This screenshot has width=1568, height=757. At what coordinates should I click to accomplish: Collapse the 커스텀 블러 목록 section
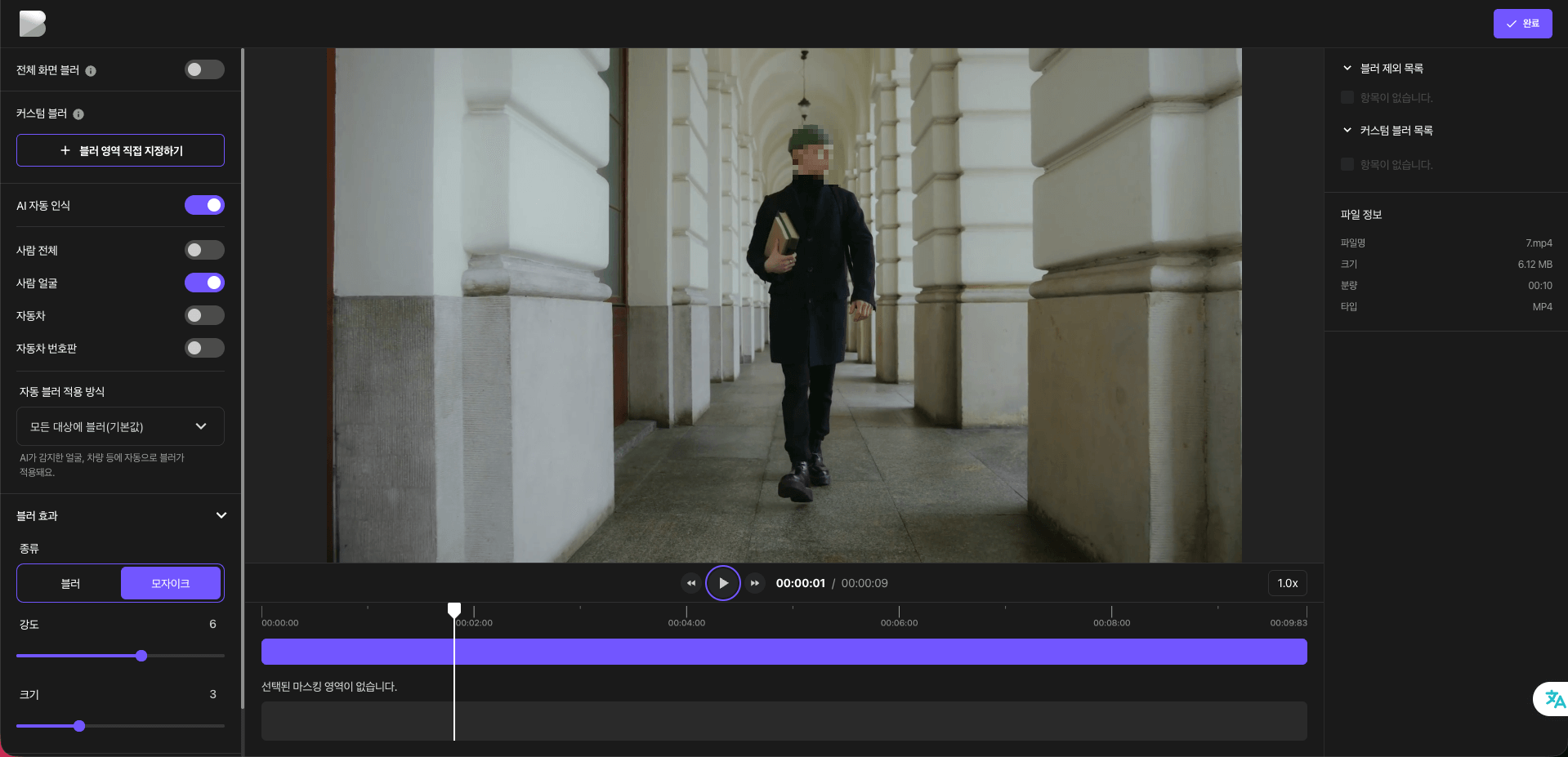click(1347, 131)
